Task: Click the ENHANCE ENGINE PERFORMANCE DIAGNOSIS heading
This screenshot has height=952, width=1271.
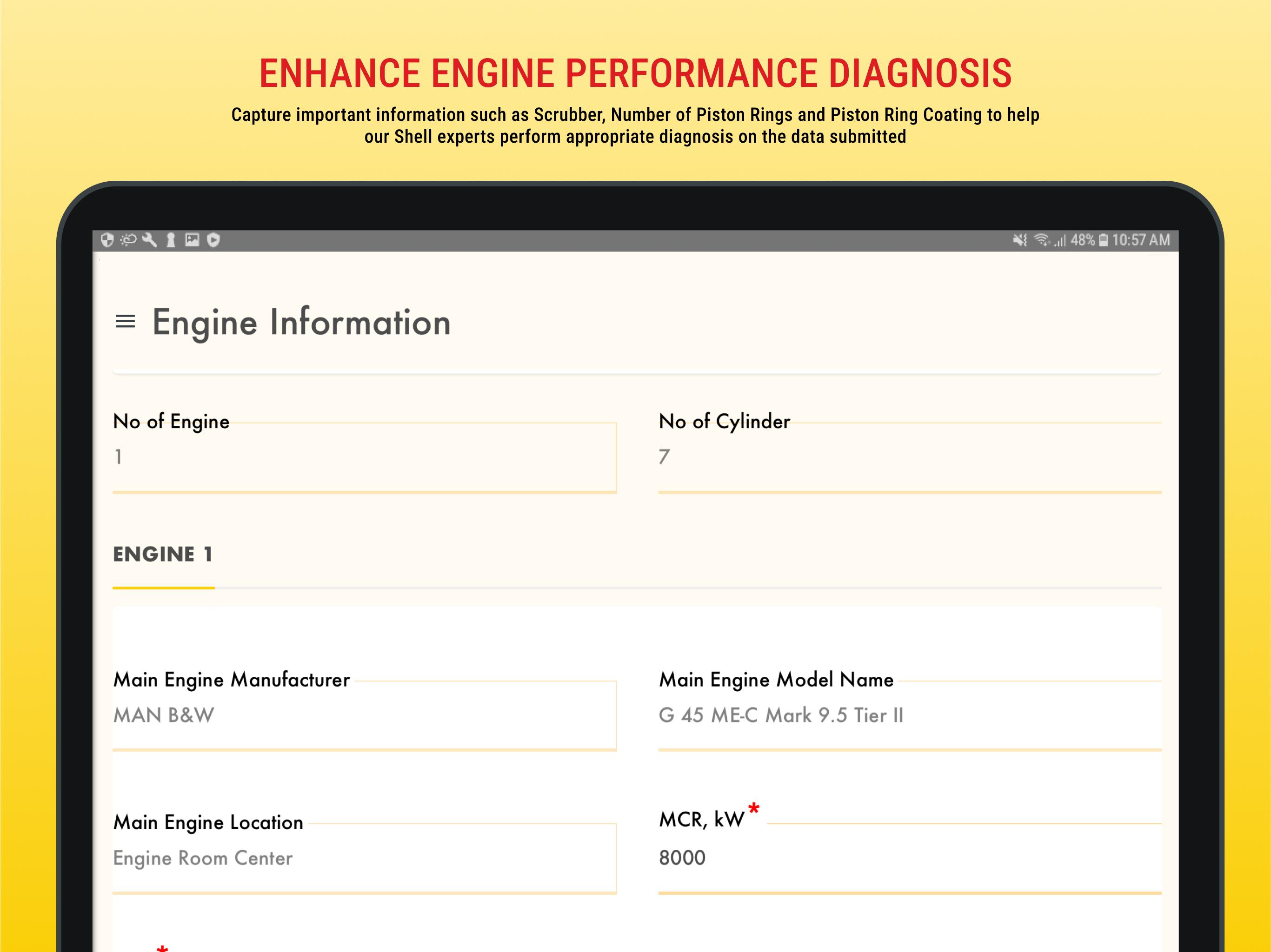Action: [635, 73]
